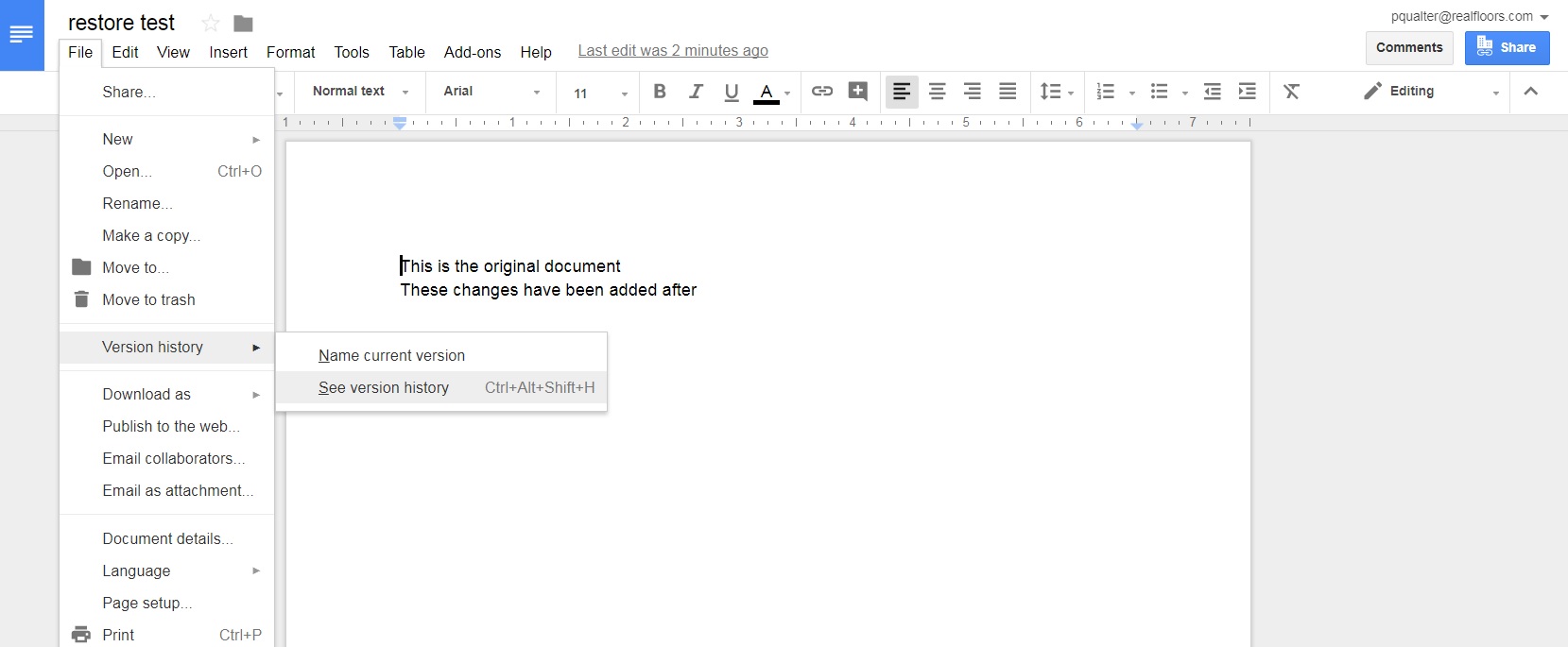This screenshot has width=1568, height=647.
Task: Decrease the indent
Action: (1213, 92)
